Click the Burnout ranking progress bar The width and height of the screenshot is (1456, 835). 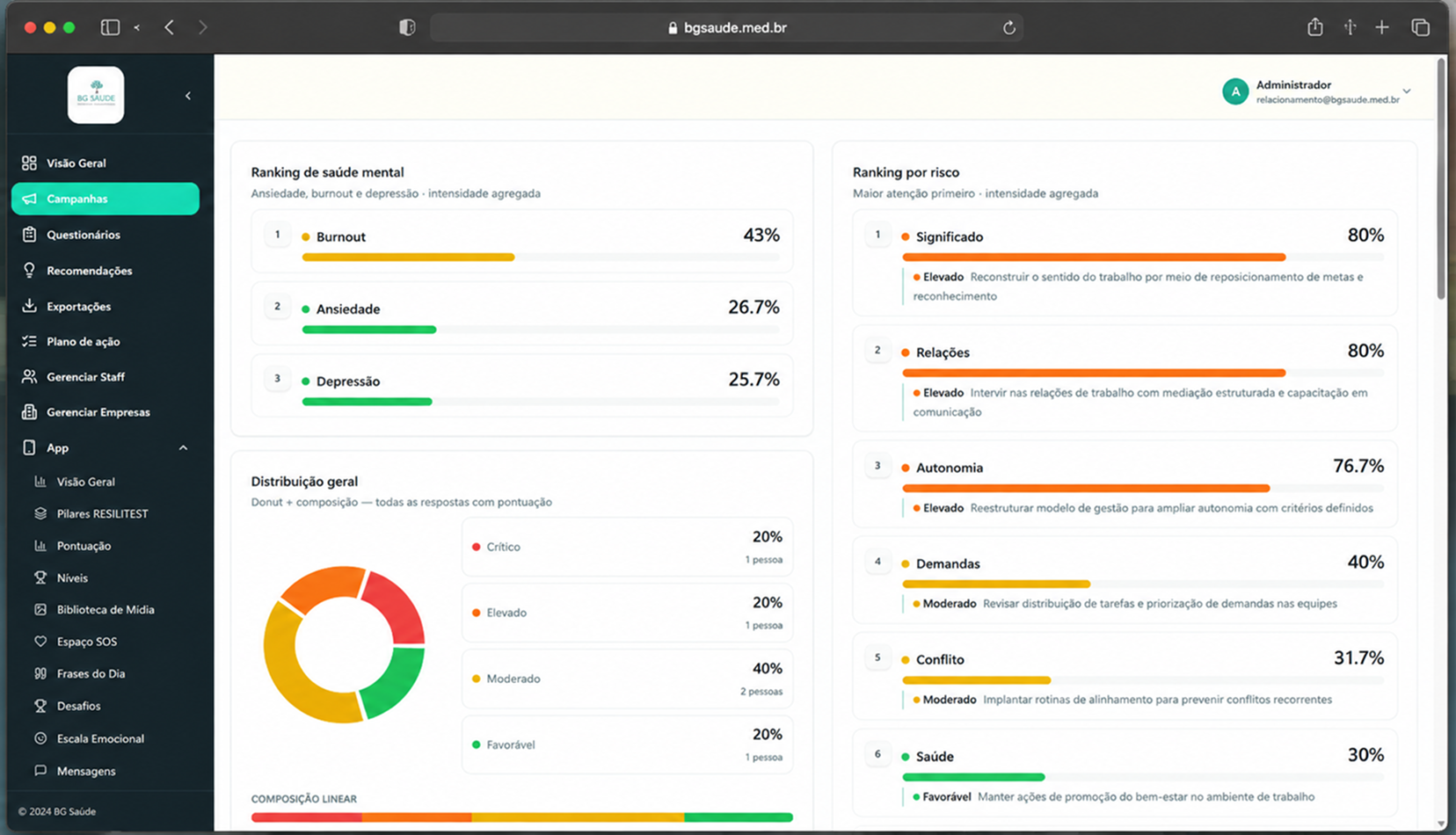pyautogui.click(x=540, y=258)
